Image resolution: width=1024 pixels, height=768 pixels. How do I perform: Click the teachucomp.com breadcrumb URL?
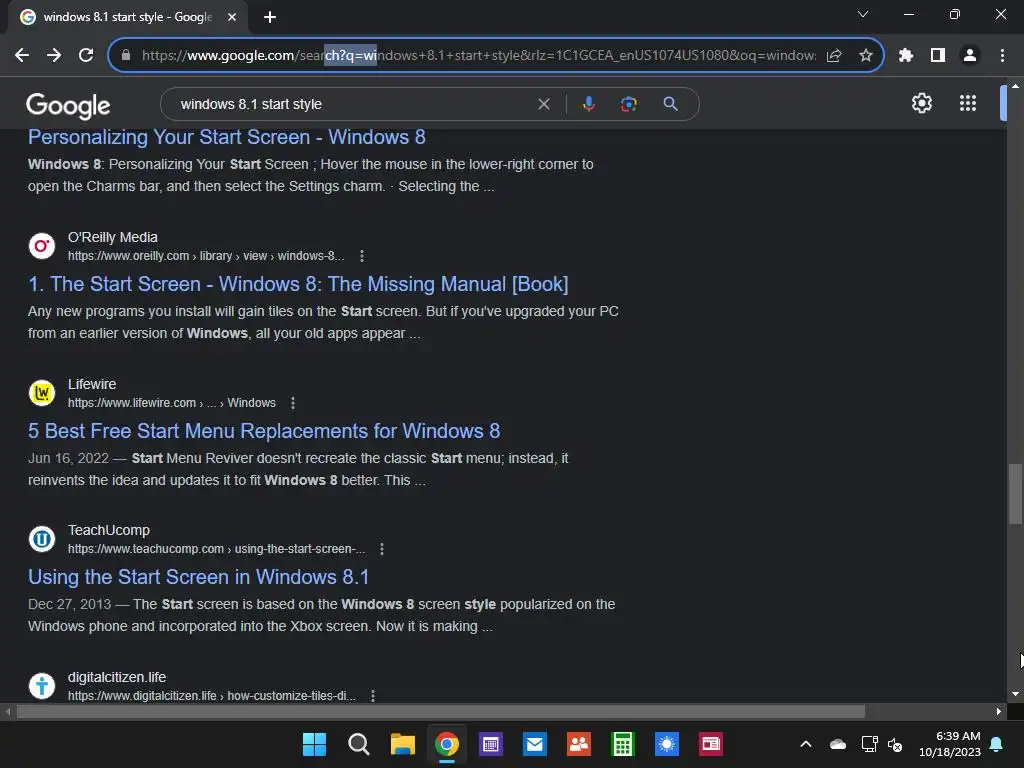point(216,549)
